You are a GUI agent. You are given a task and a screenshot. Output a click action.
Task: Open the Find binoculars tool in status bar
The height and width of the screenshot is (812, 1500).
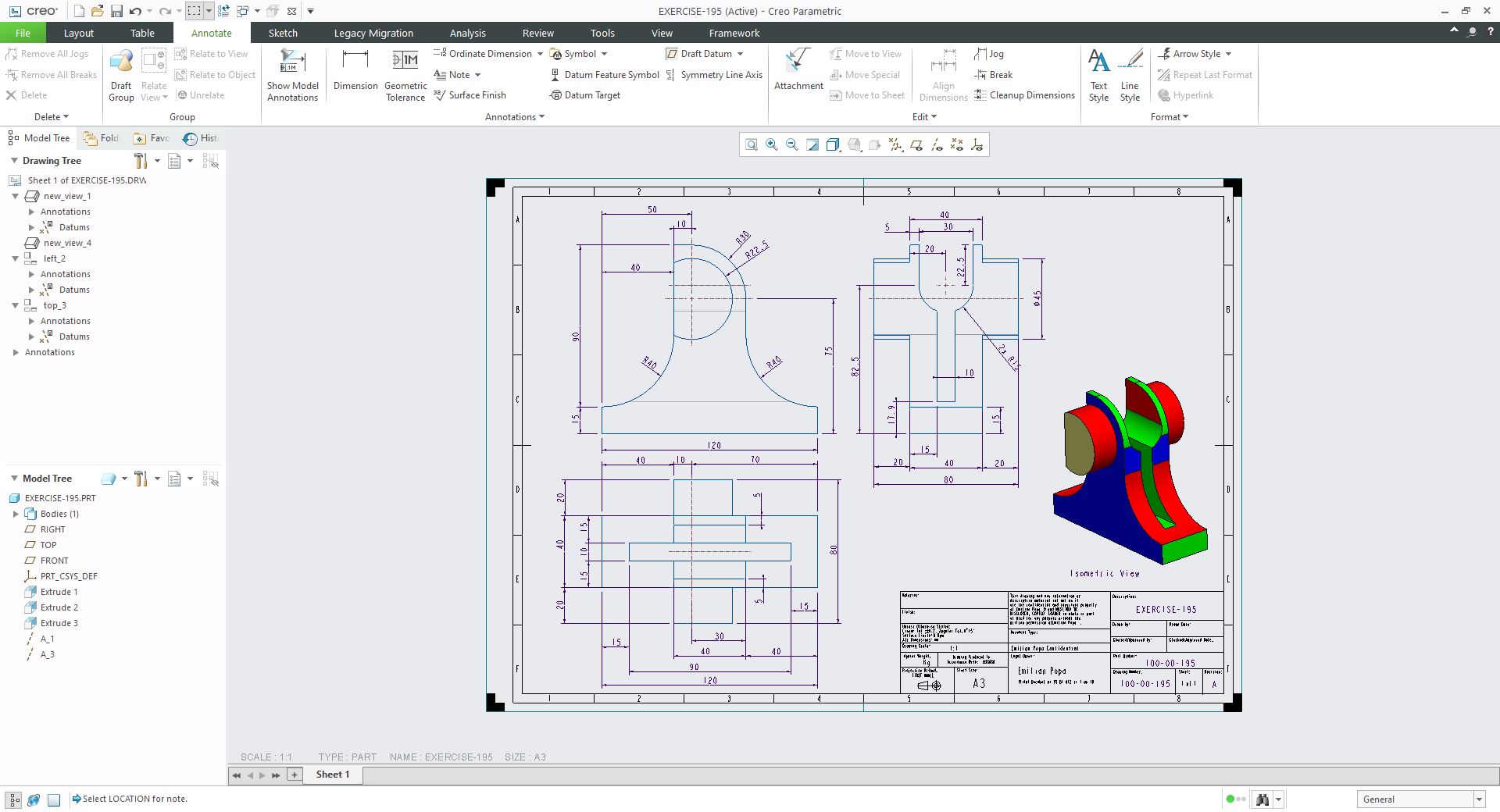click(x=1262, y=800)
